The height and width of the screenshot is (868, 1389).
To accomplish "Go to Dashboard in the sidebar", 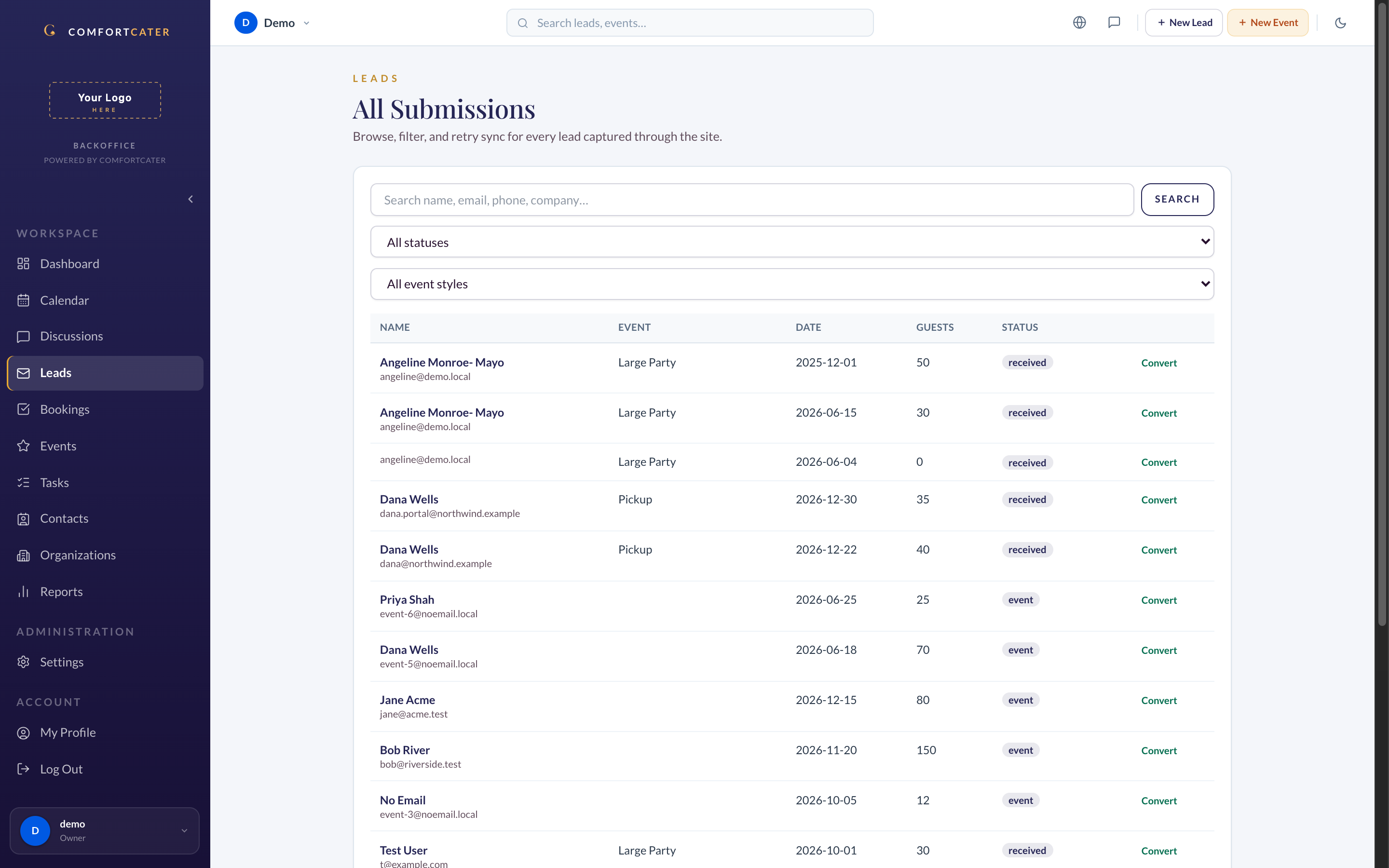I will [105, 263].
